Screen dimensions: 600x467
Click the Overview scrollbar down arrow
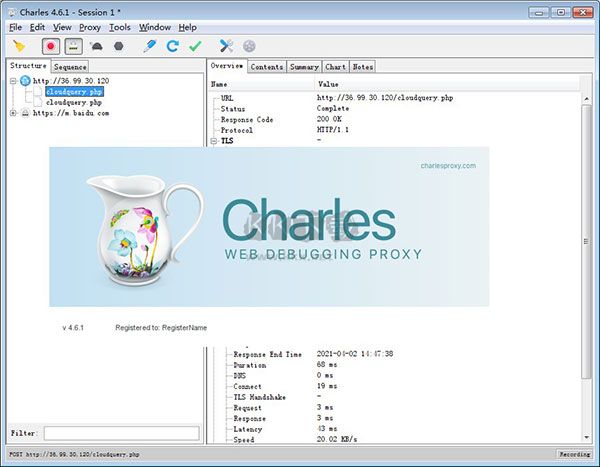587,438
